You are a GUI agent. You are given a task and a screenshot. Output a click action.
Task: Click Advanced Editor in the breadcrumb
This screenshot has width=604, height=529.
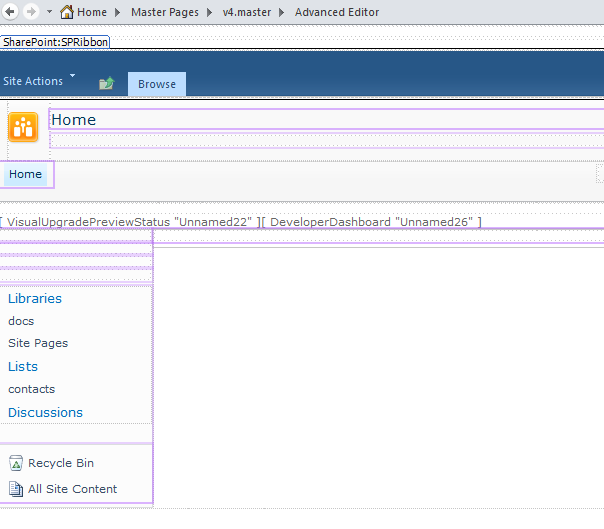[x=337, y=12]
